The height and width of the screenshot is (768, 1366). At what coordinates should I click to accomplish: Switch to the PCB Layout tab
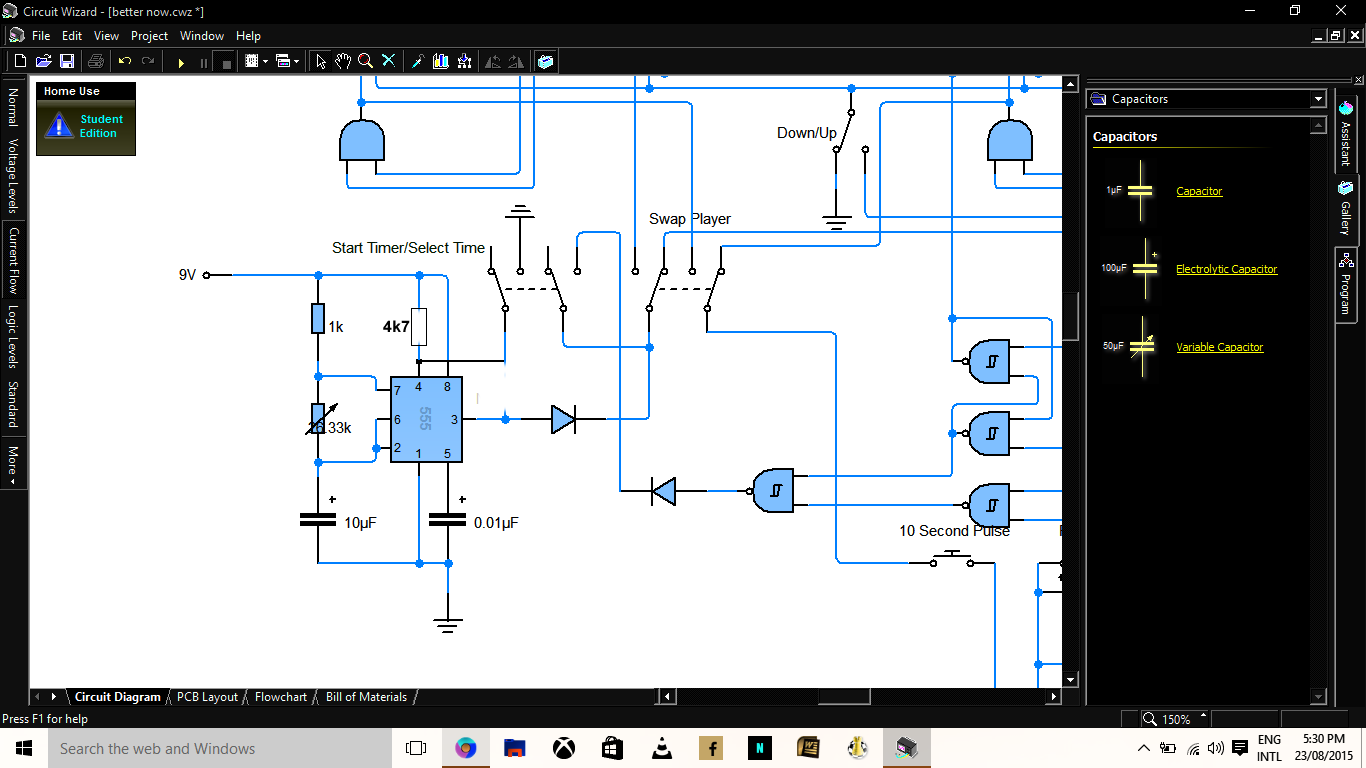pyautogui.click(x=207, y=697)
